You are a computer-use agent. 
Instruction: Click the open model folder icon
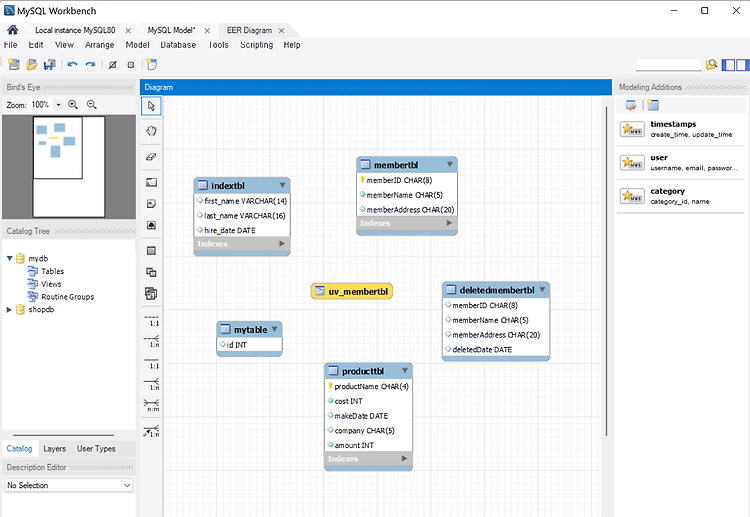[x=32, y=65]
